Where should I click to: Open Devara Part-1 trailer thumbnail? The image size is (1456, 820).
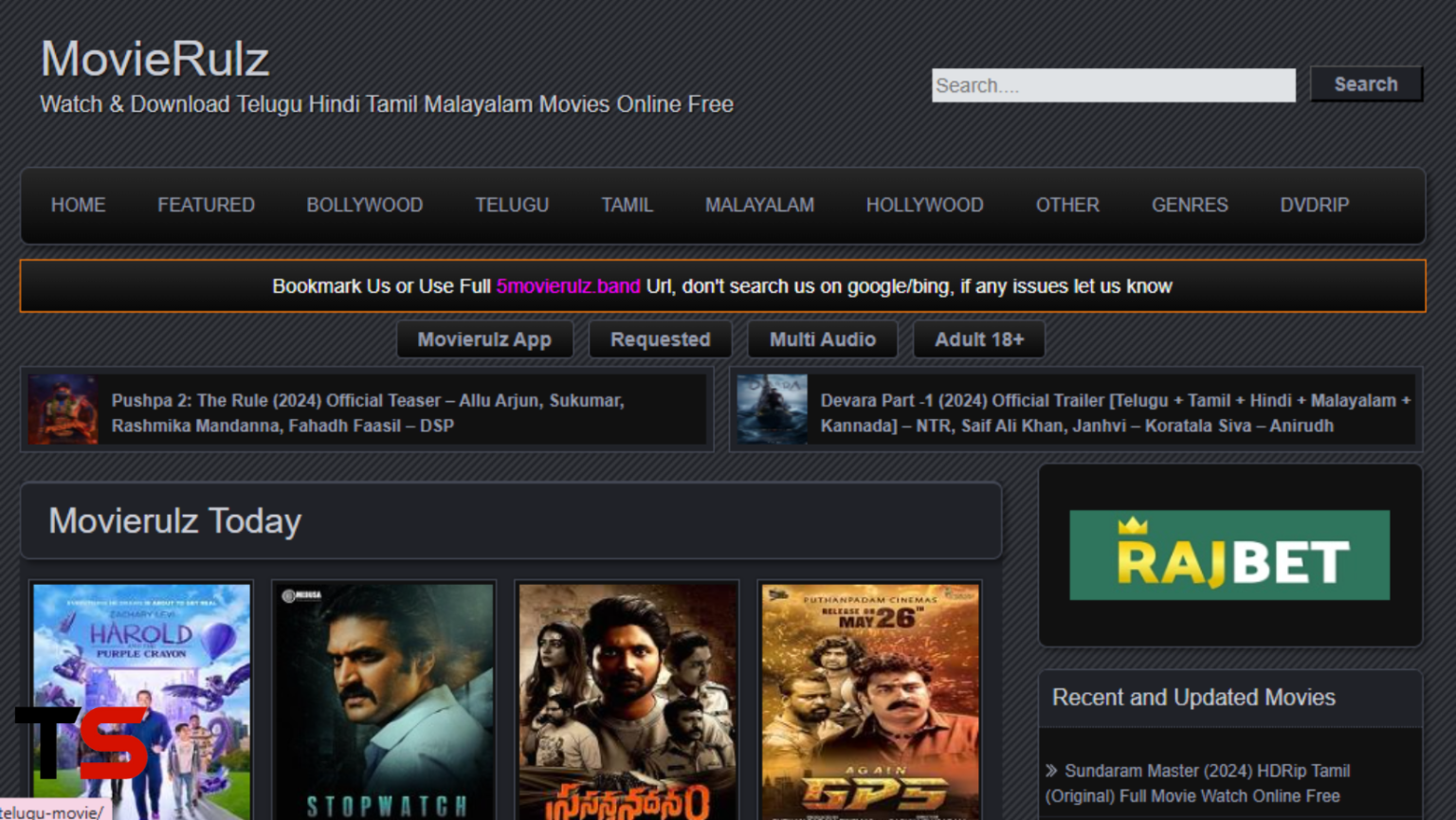[x=772, y=410]
